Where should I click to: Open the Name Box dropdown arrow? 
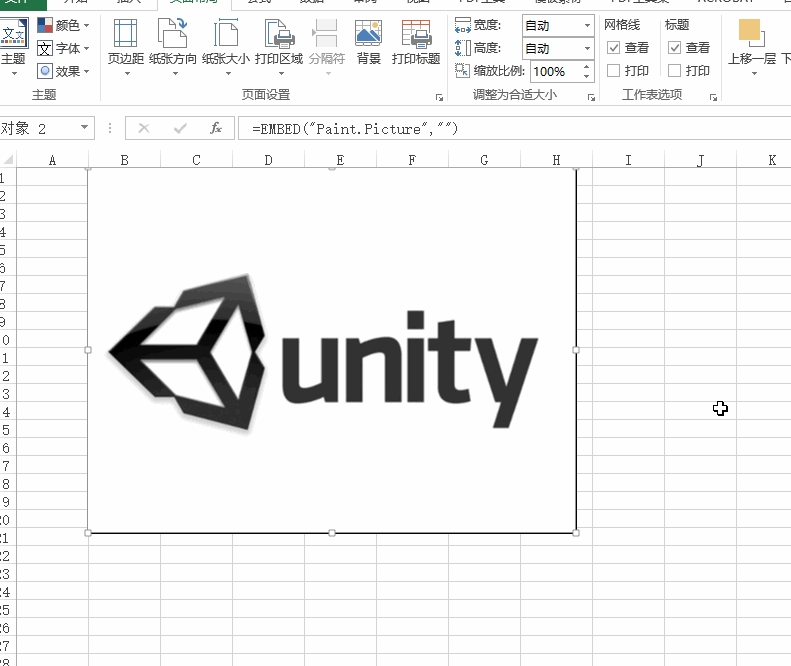tap(84, 128)
